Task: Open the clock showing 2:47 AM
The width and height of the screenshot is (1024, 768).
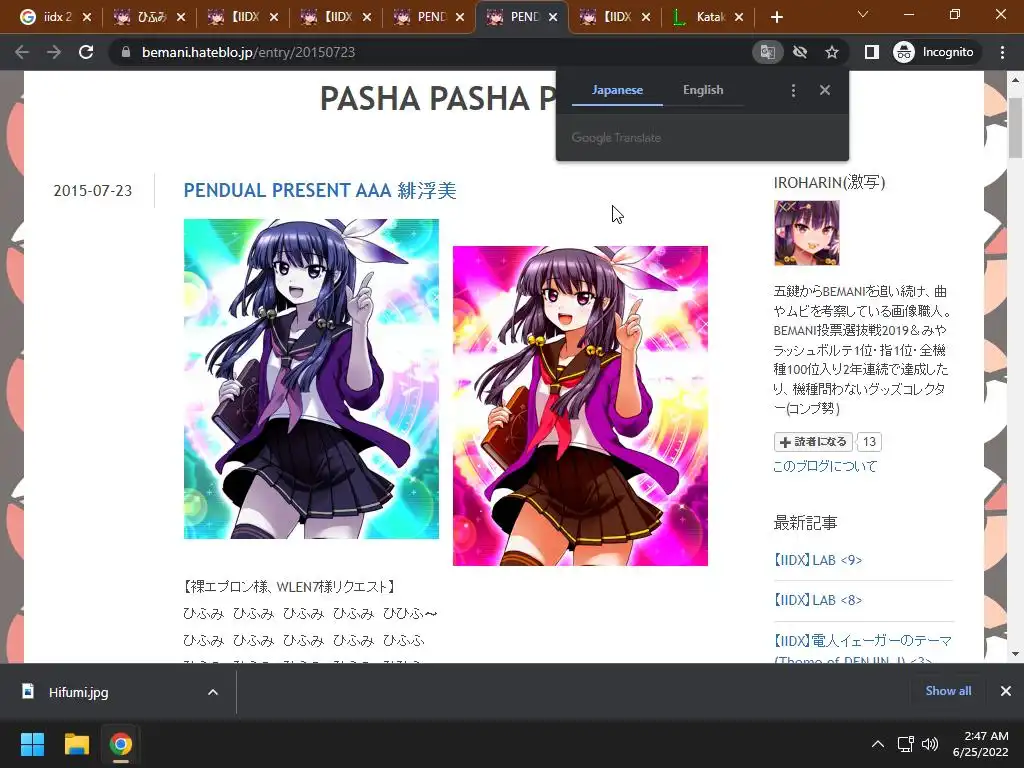Action: click(x=980, y=744)
